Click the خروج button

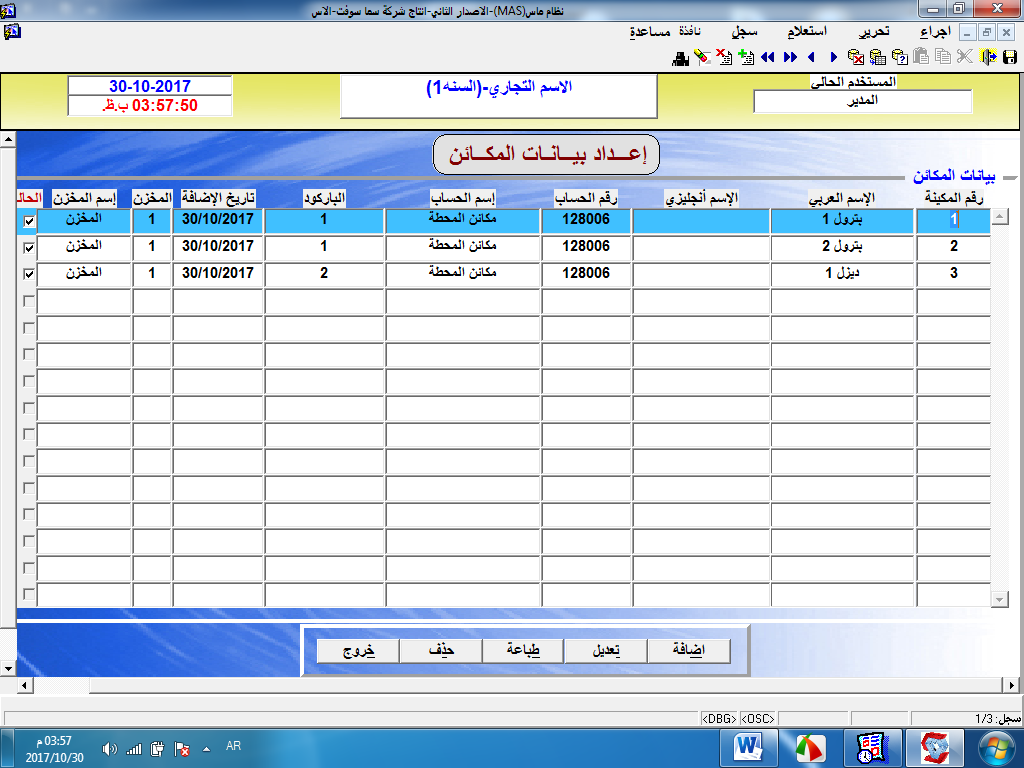pos(357,650)
